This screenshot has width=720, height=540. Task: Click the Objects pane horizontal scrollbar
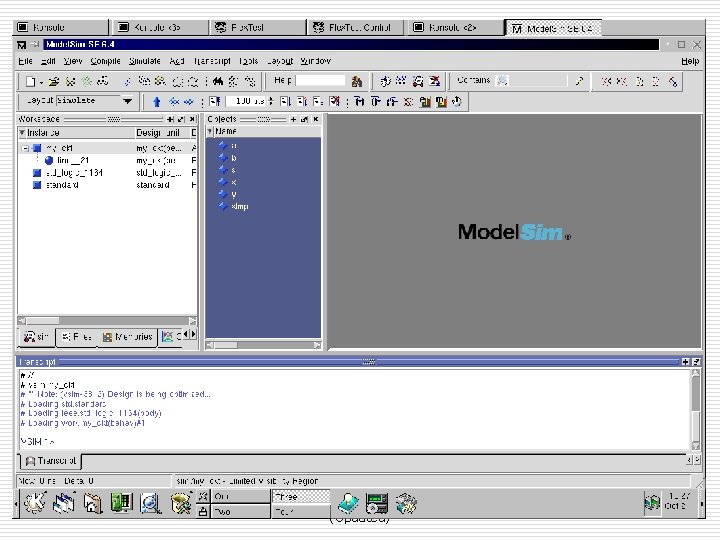[x=263, y=345]
